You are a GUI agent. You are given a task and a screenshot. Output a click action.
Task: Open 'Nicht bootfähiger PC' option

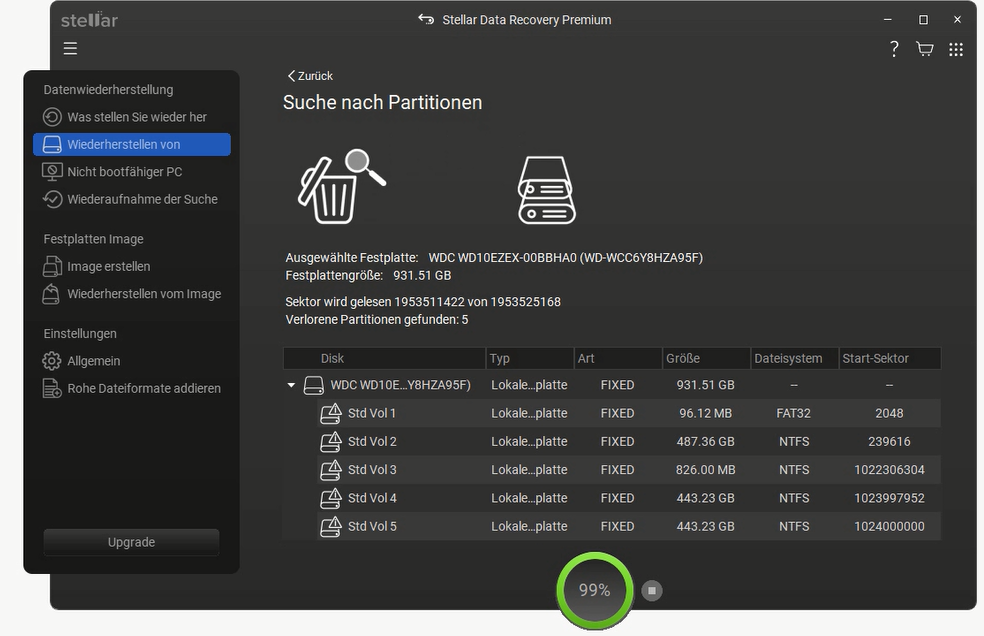[x=132, y=171]
